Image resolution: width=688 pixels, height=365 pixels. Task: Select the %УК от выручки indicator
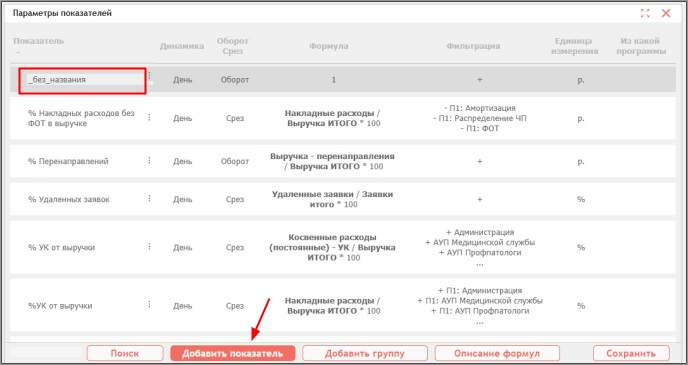(x=60, y=306)
